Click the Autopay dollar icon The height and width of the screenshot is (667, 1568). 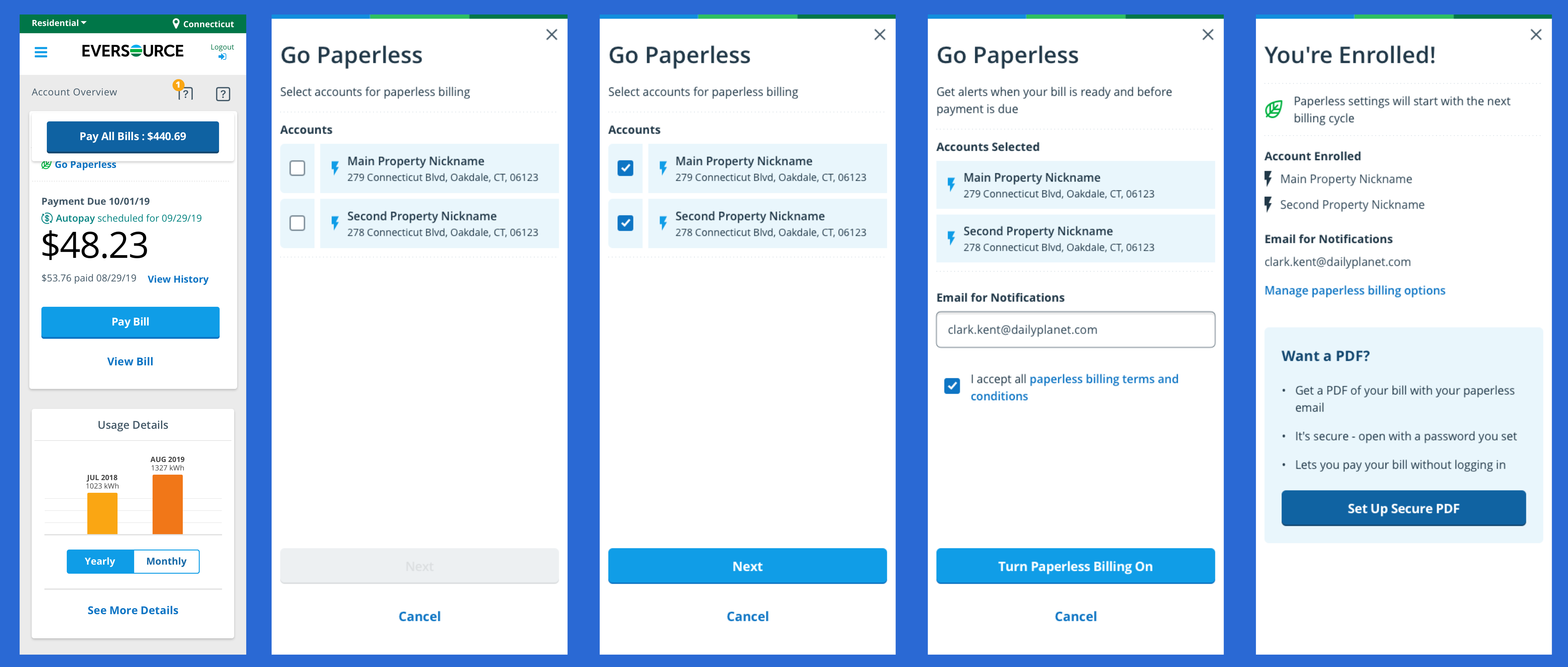(x=47, y=218)
